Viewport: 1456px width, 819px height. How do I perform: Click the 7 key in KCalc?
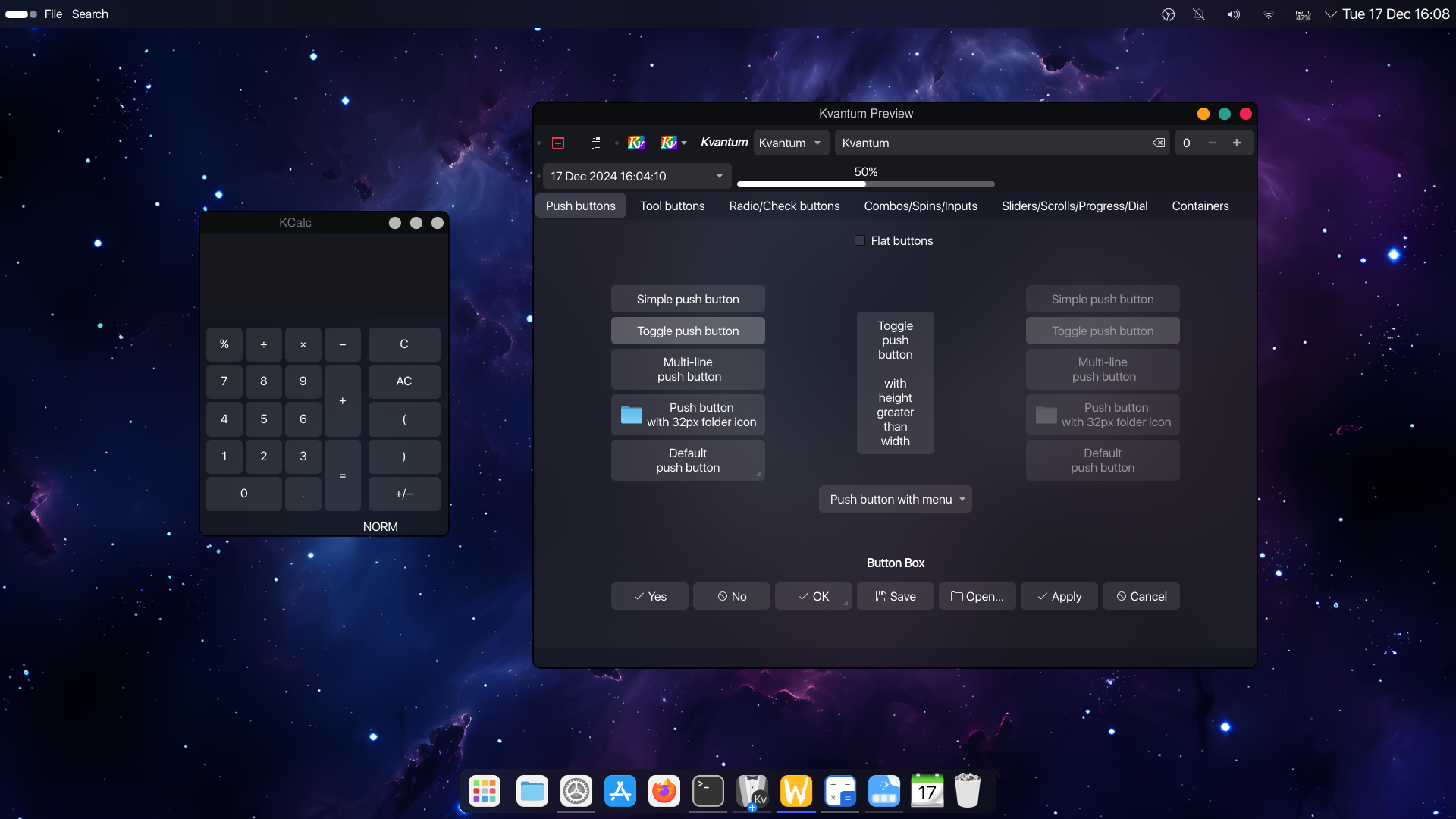[224, 381]
